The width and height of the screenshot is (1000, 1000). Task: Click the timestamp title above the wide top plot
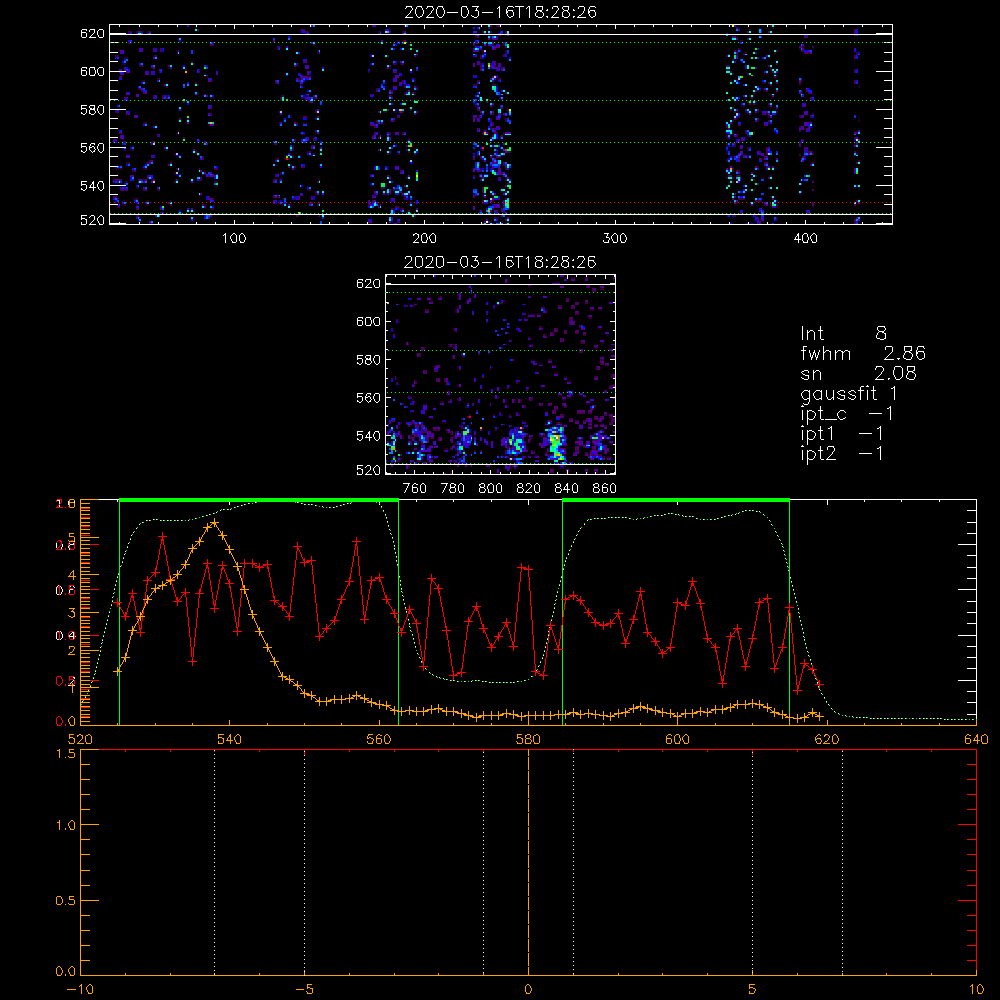tap(501, 12)
